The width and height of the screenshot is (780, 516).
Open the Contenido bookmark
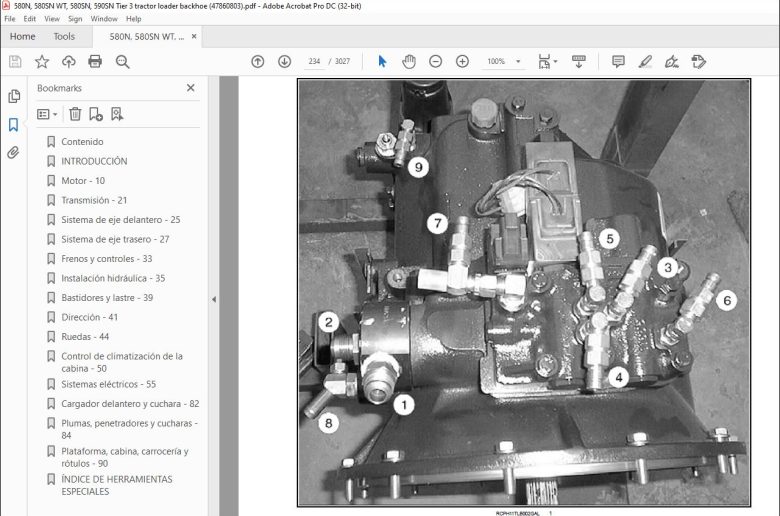tap(82, 142)
